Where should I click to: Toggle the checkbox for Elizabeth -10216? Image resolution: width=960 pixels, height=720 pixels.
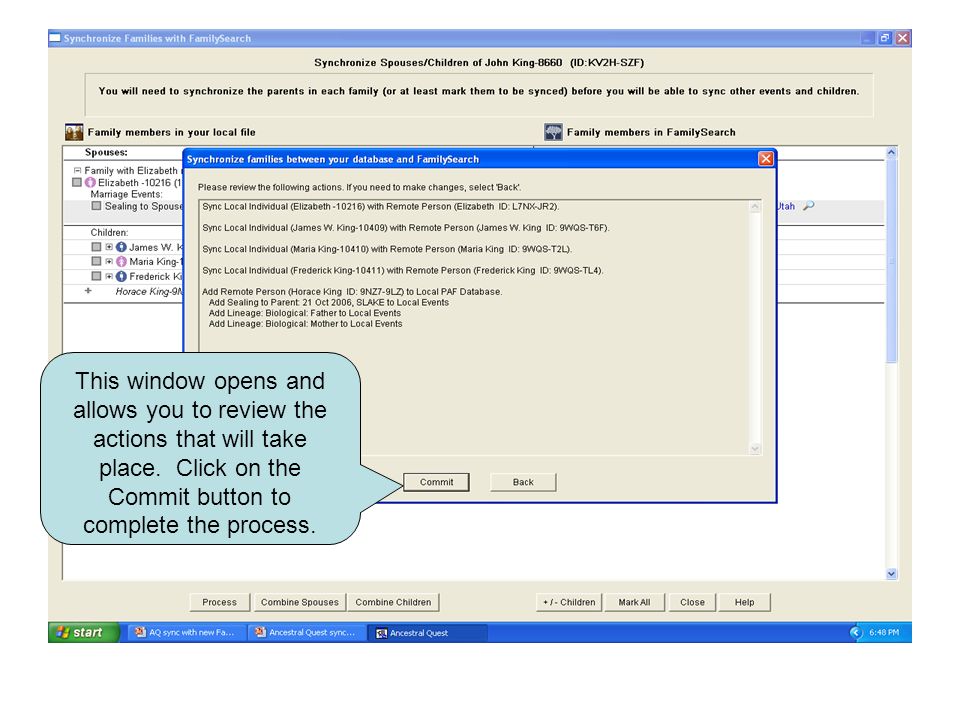click(77, 182)
